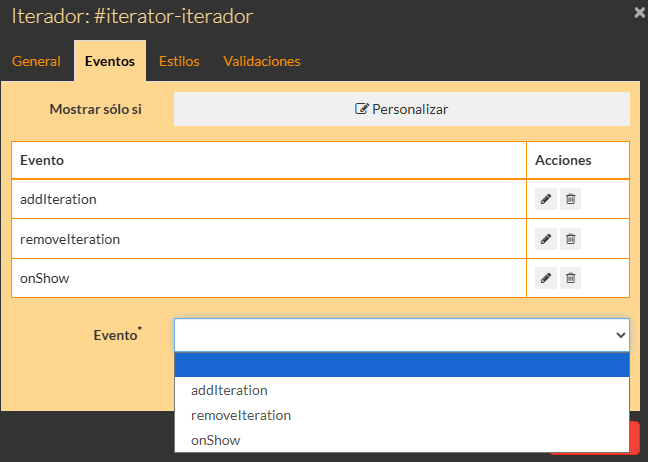The width and height of the screenshot is (648, 462).
Task: Open the Personalizar condition editor
Action: (x=401, y=109)
